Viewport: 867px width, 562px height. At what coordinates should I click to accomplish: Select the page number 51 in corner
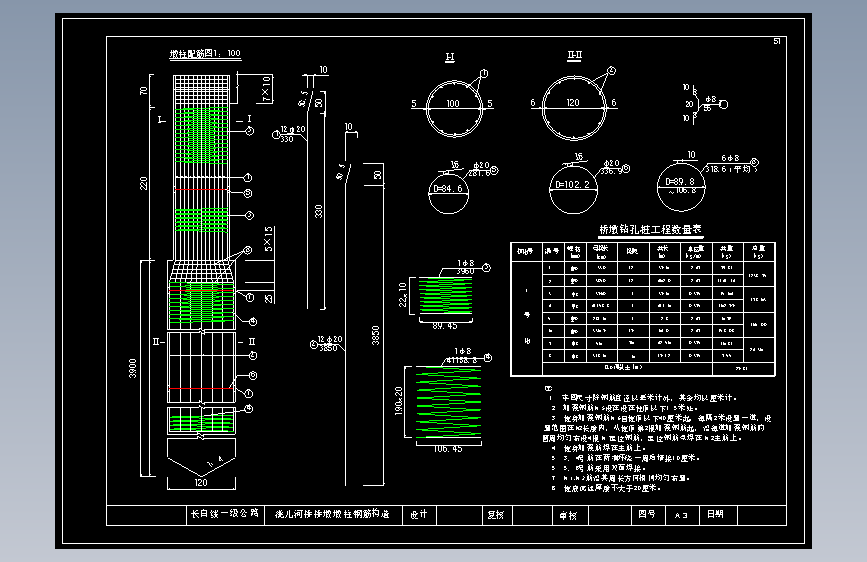(x=777, y=41)
